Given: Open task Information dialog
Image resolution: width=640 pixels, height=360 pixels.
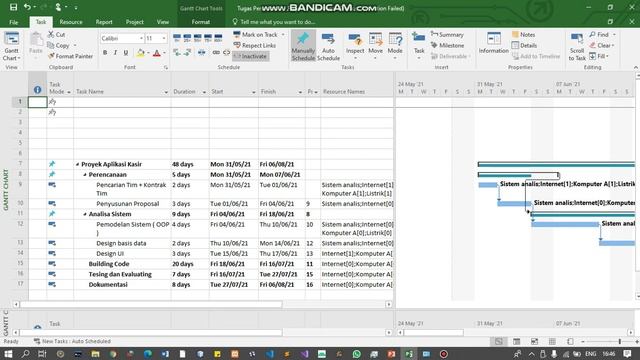Looking at the screenshot, I should 493,43.
